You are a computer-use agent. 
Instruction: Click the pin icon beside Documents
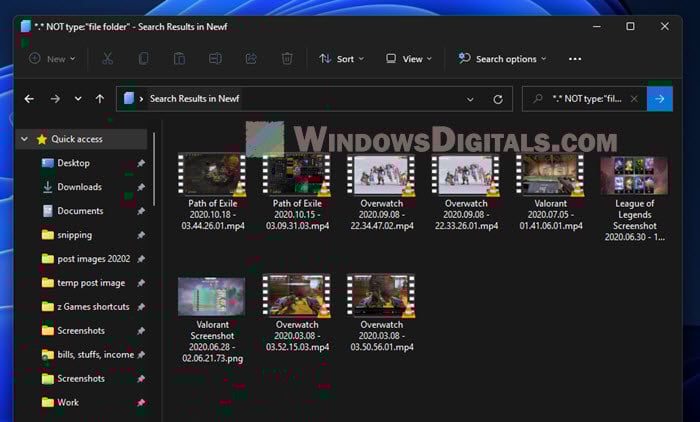(141, 211)
